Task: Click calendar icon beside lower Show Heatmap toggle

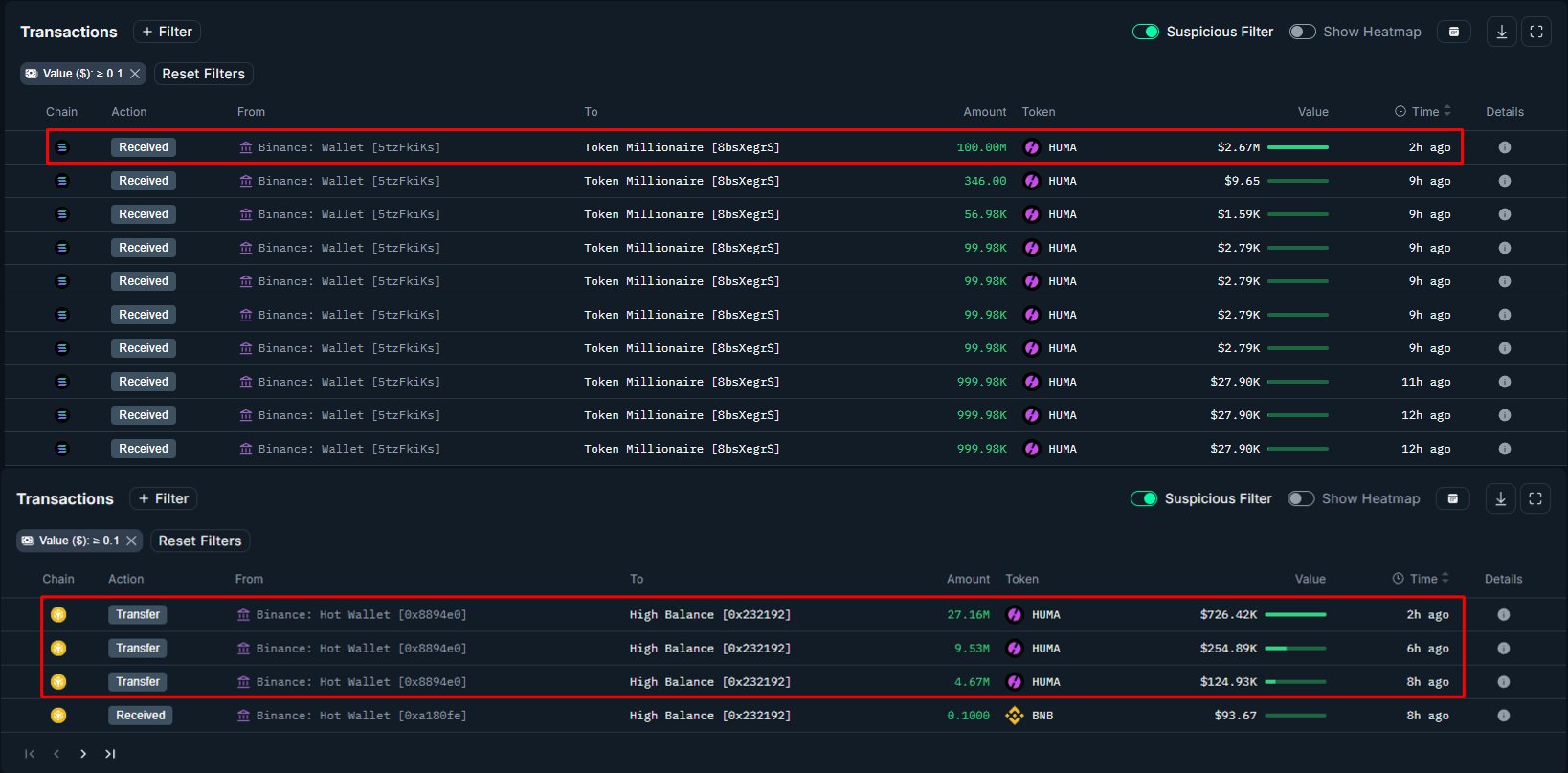Action: tap(1453, 498)
